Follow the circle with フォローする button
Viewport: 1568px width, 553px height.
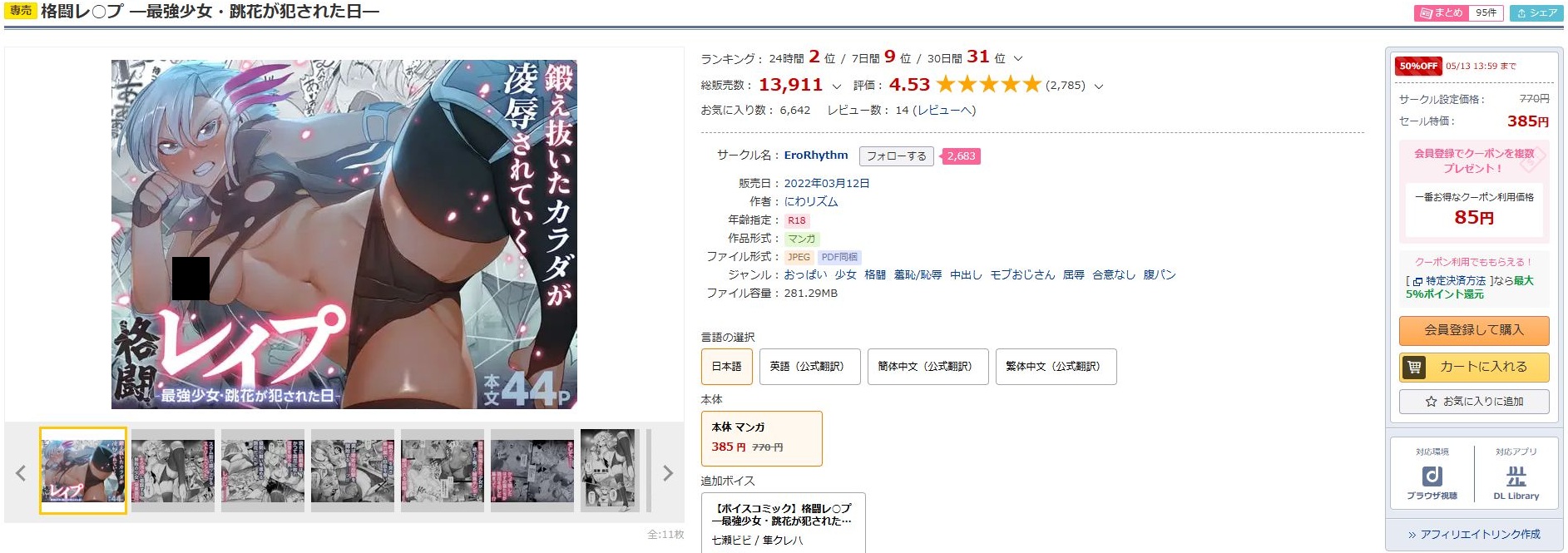point(896,156)
